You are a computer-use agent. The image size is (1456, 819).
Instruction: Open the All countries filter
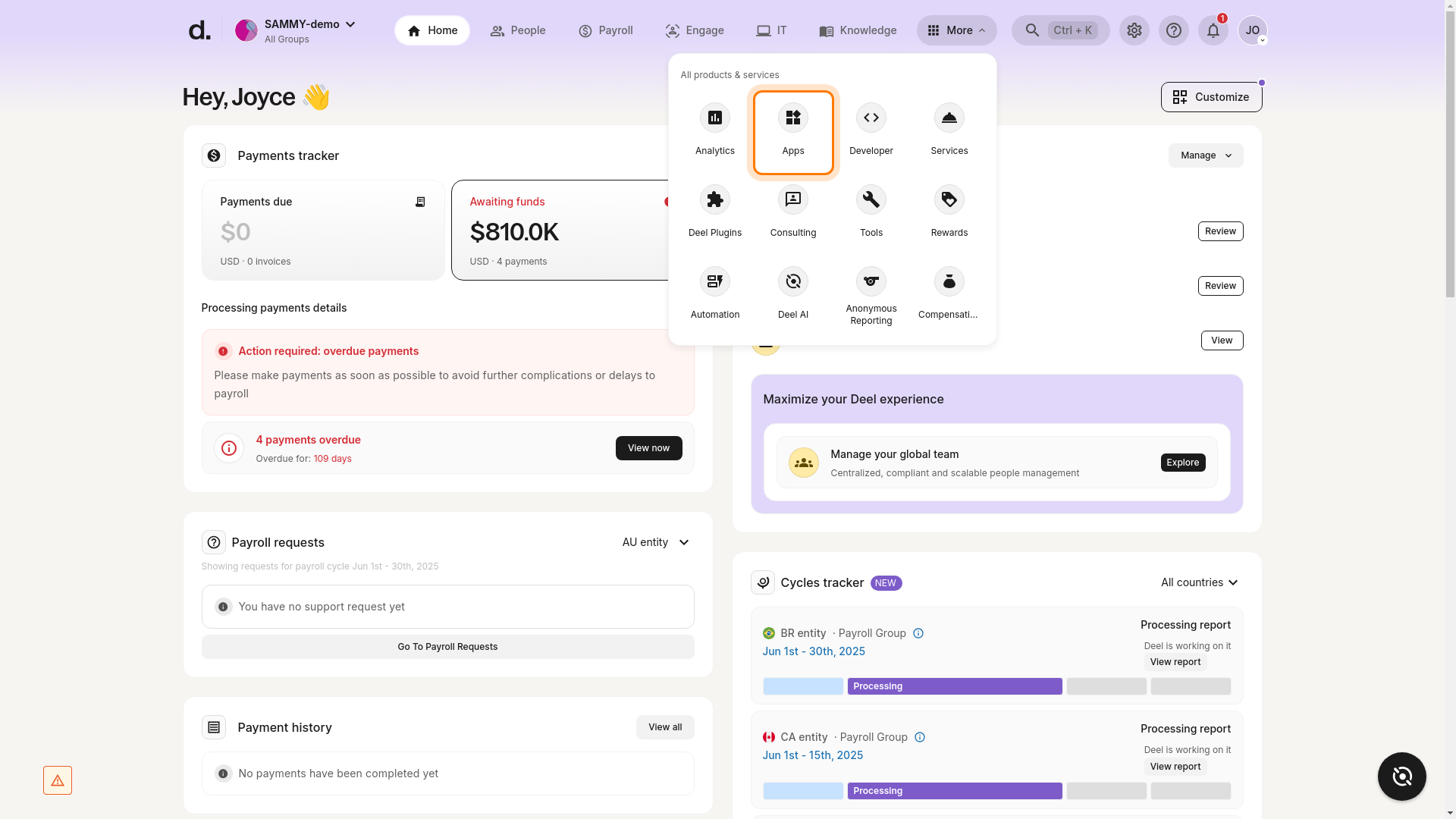[1199, 582]
